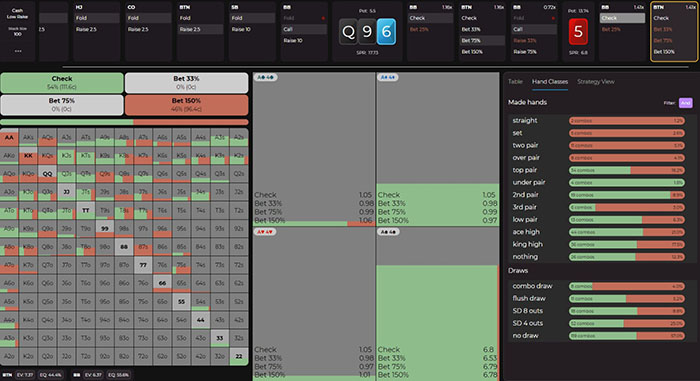The width and height of the screenshot is (700, 381).
Task: Open the three-dots menu under Stack Size
Action: pyautogui.click(x=18, y=51)
